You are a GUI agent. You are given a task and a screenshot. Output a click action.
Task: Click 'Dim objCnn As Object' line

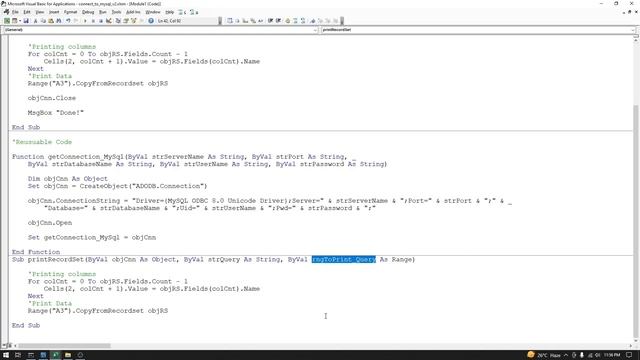[x=67, y=178]
